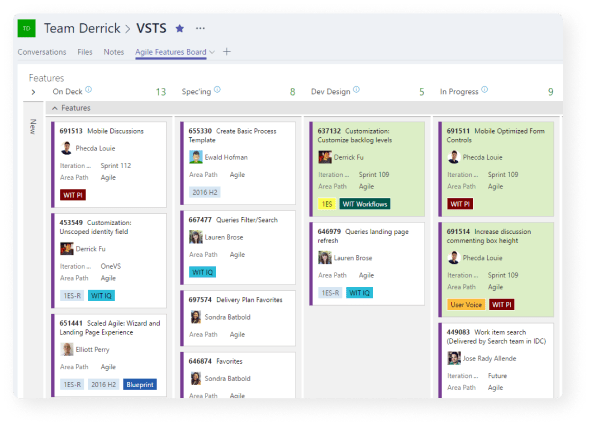Switch to the Files tab

coord(85,52)
